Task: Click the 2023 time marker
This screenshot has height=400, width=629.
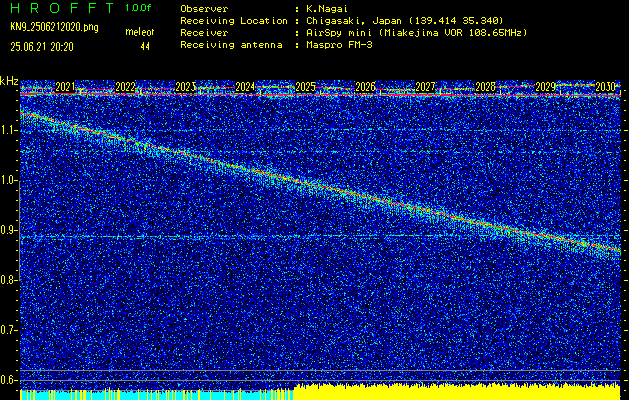Action: coord(185,87)
